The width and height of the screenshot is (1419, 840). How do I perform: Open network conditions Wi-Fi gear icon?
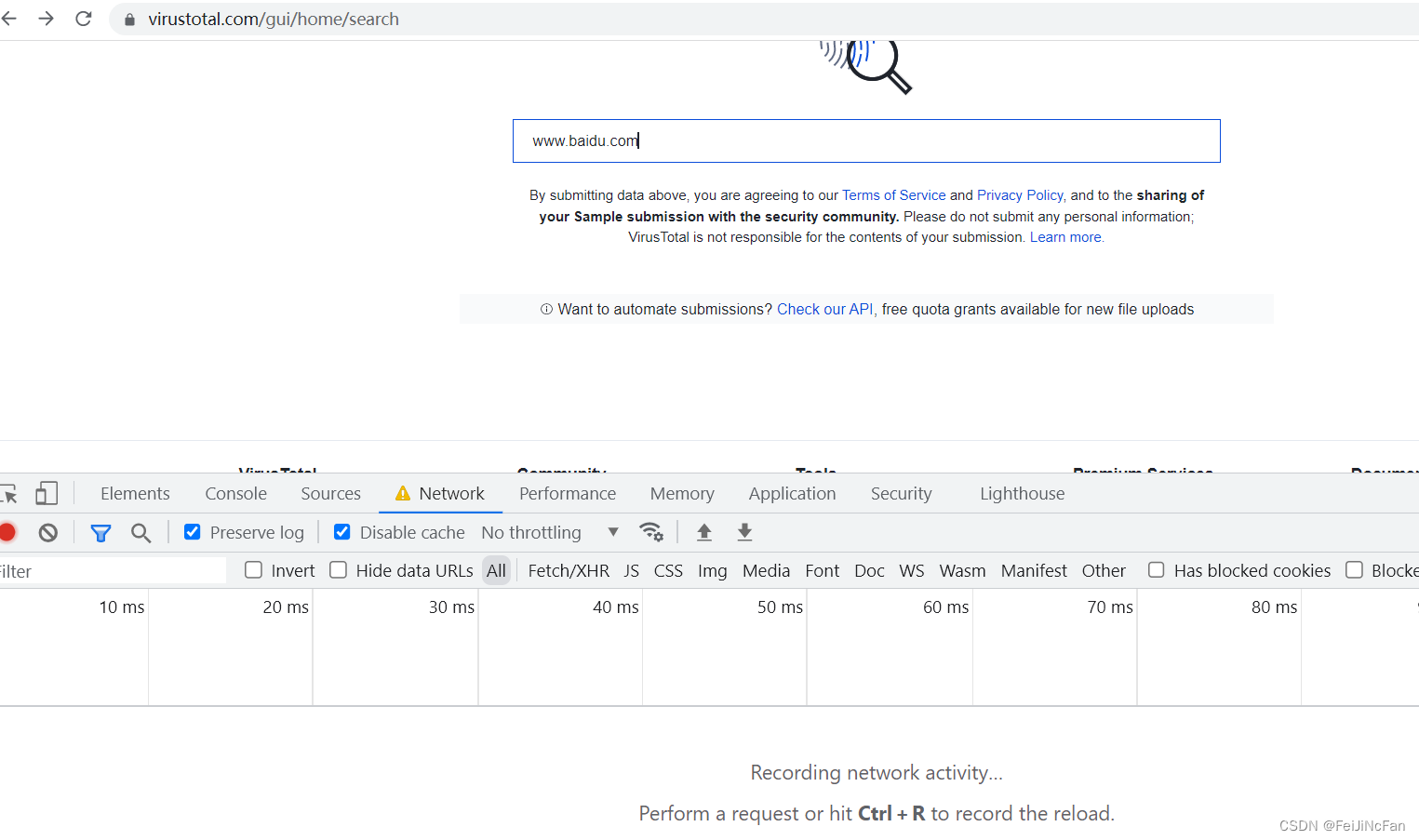[651, 532]
